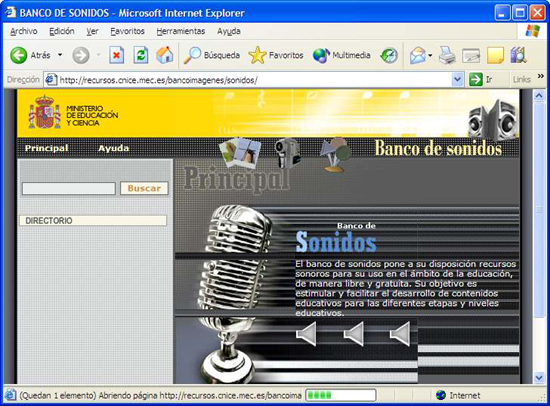Go to the Home page icon
This screenshot has height=406, width=550.
click(165, 55)
